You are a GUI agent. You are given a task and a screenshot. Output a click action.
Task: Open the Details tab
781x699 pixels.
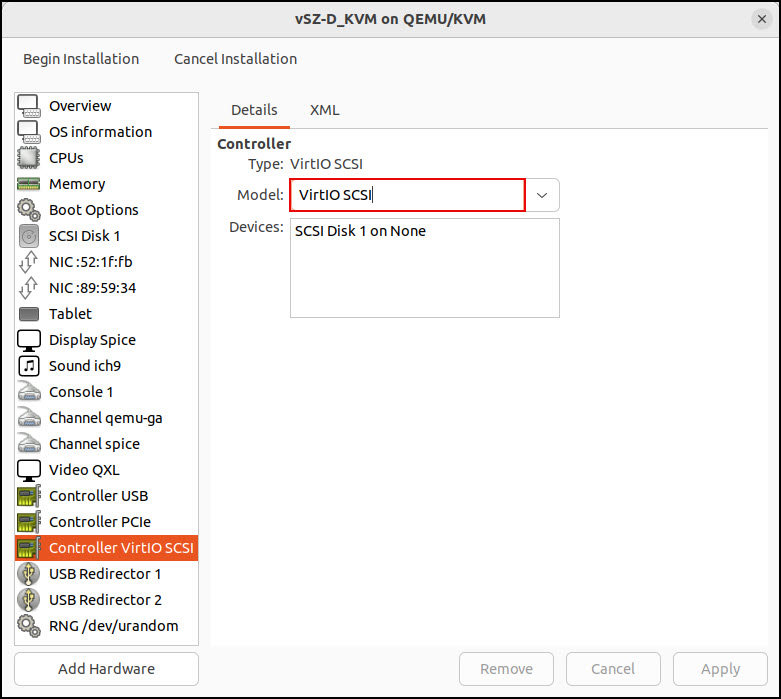point(254,110)
